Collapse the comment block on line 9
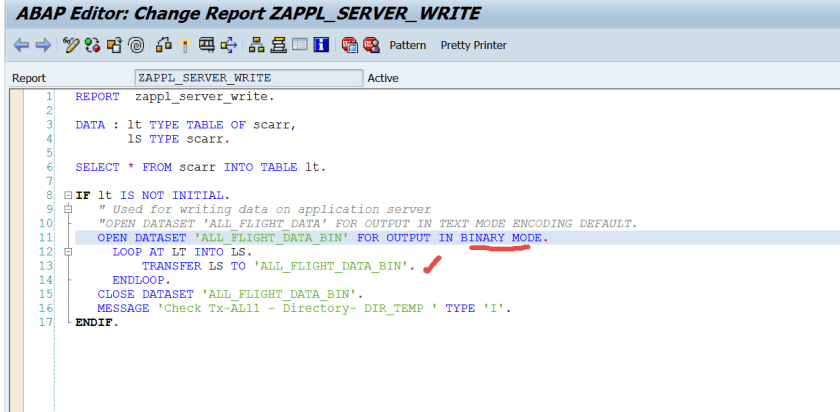Screen dimensions: 840x412 pos(67,209)
